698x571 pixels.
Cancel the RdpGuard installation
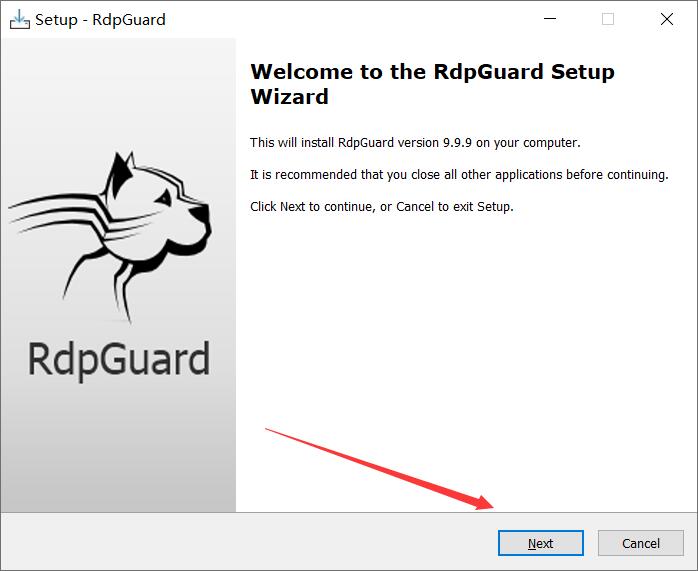641,543
